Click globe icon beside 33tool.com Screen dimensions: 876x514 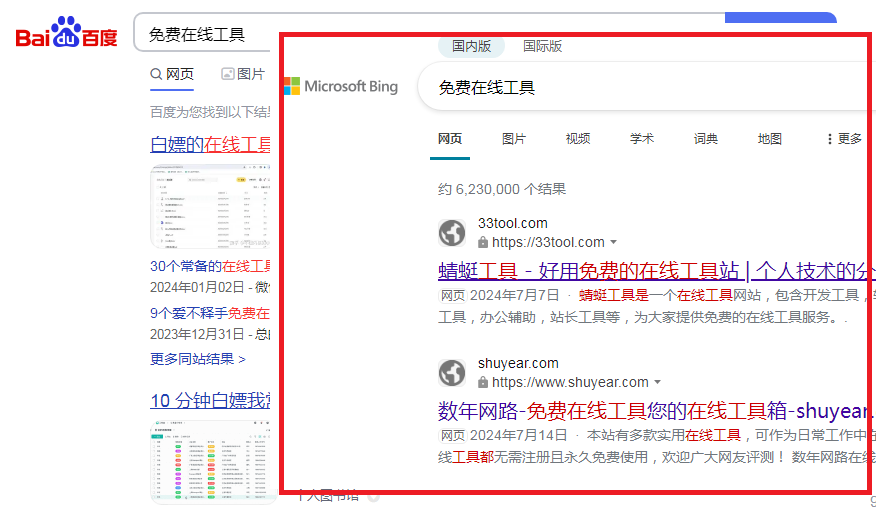pyautogui.click(x=453, y=233)
